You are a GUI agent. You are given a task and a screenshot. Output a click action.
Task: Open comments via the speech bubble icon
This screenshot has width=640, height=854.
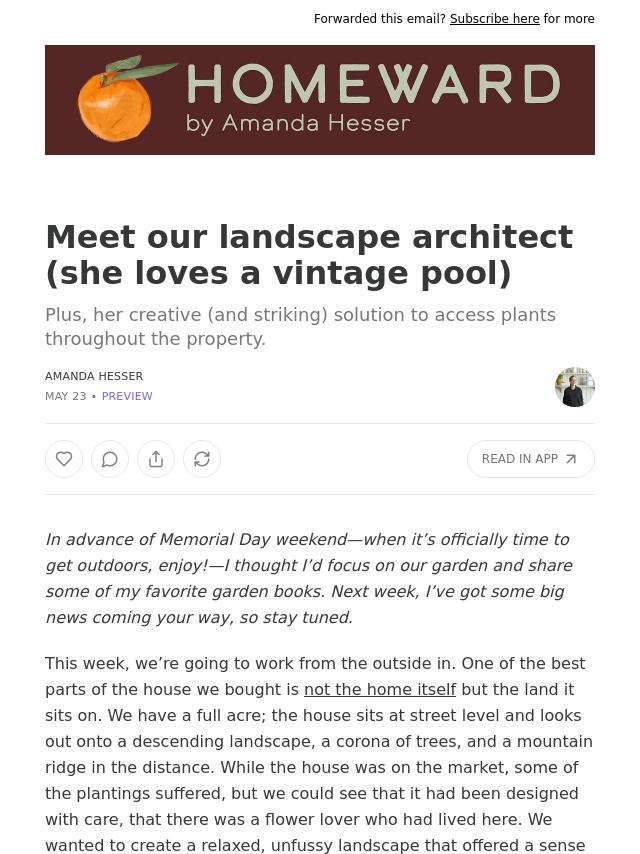click(110, 459)
